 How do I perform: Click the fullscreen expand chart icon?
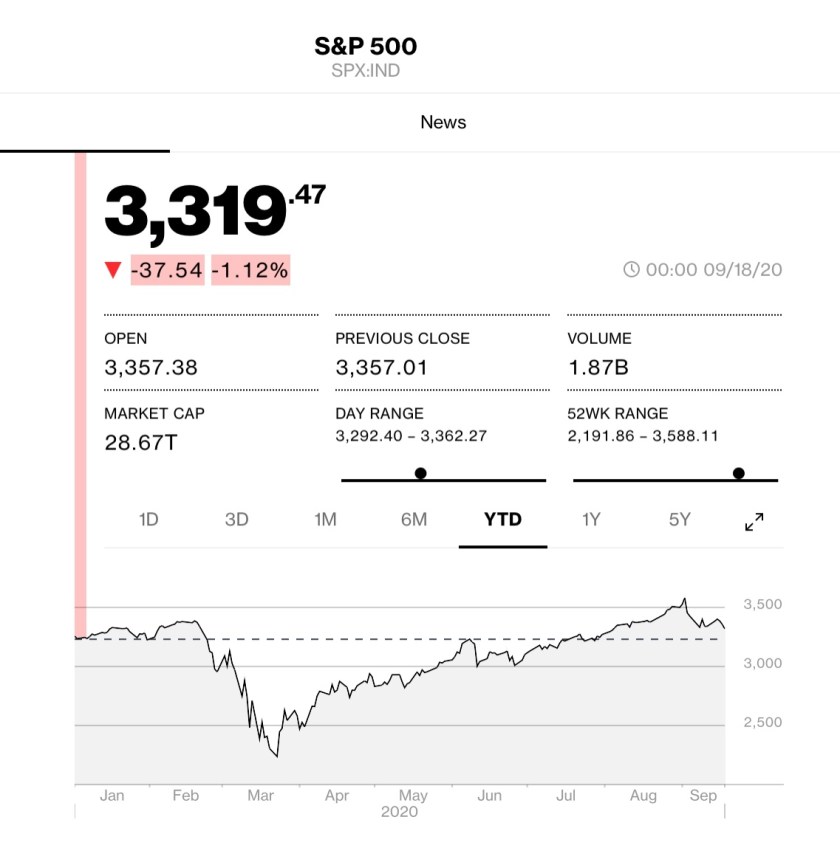[x=754, y=521]
